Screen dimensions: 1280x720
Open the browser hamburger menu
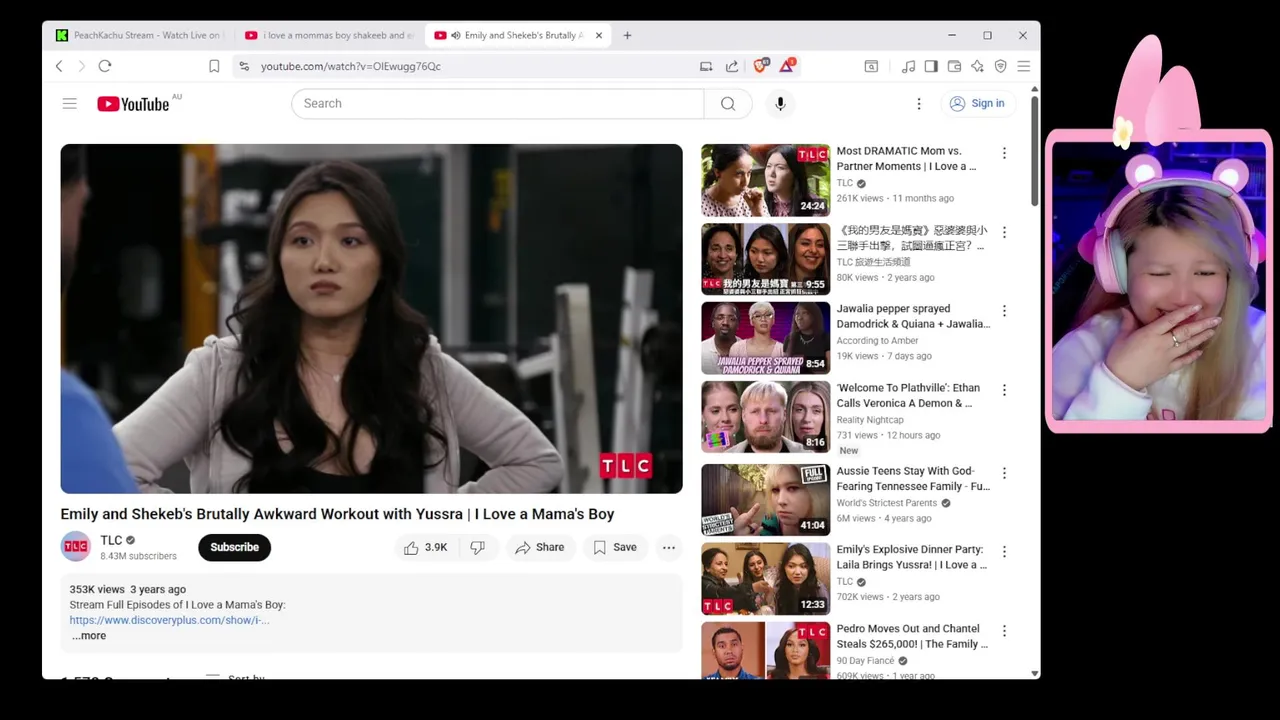1023,66
